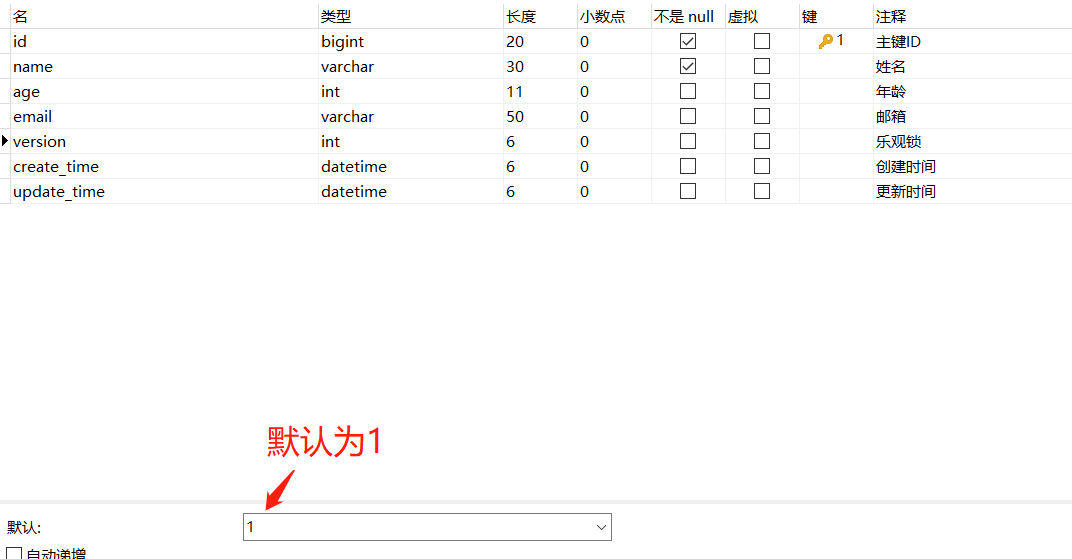1072x559 pixels.
Task: Toggle virtual checkbox for version field
Action: coord(762,141)
